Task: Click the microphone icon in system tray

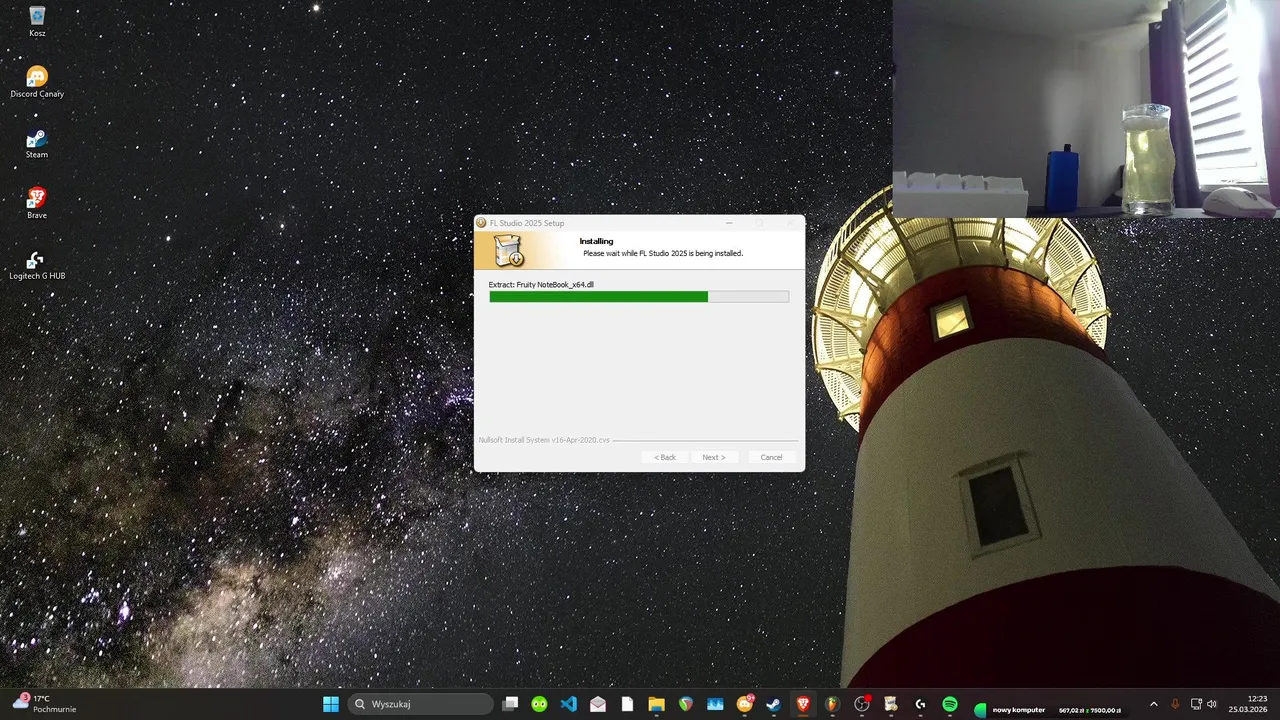Action: (1175, 704)
